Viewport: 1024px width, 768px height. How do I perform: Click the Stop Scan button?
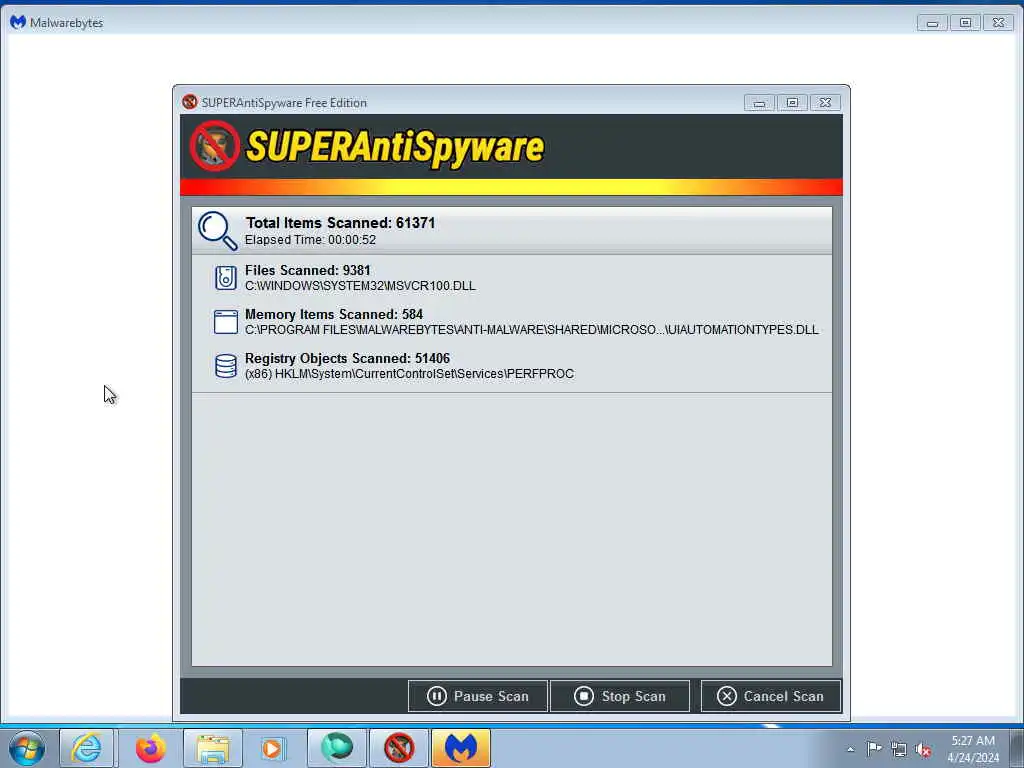point(620,696)
